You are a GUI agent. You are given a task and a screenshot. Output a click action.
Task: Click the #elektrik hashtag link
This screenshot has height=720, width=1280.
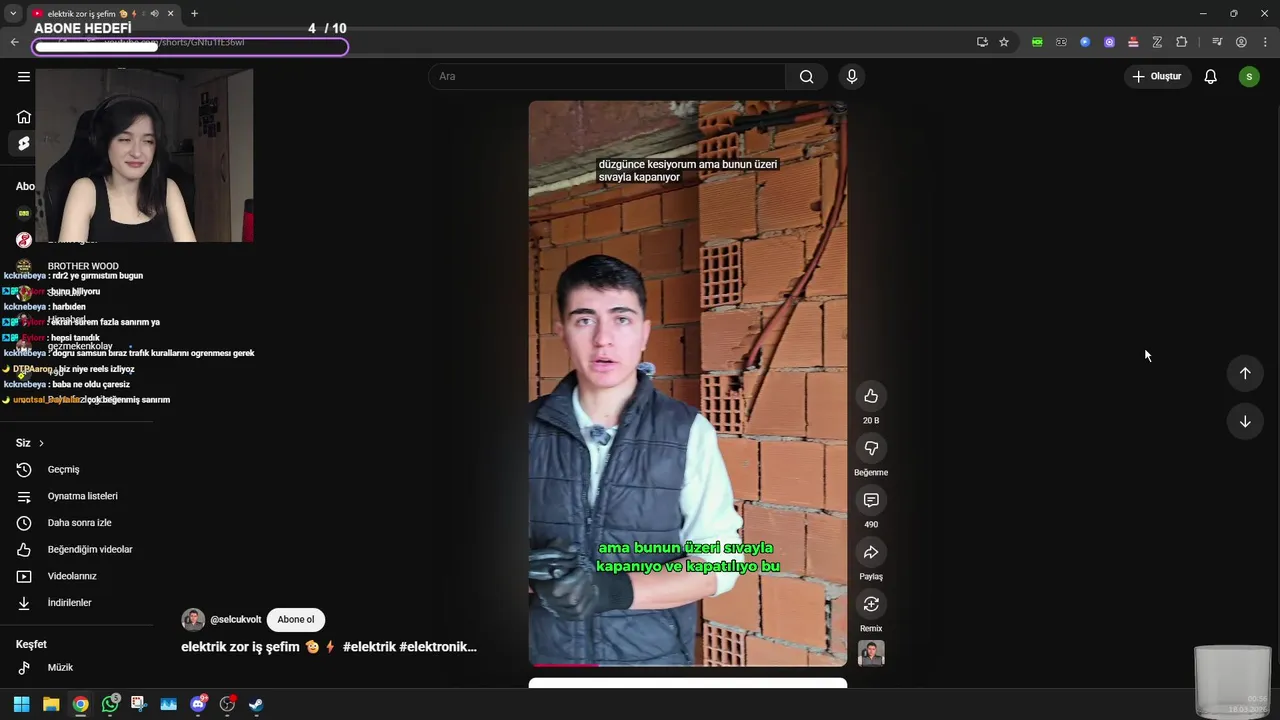click(369, 647)
